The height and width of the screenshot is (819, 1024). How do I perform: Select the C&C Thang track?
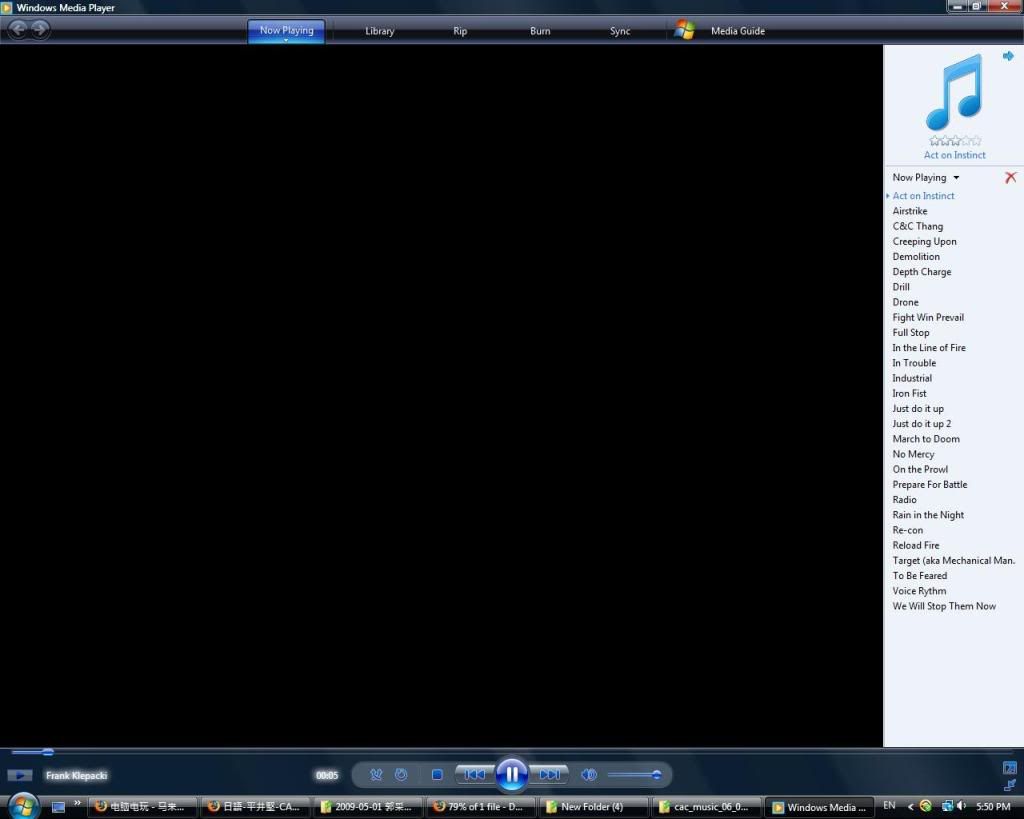(x=918, y=226)
